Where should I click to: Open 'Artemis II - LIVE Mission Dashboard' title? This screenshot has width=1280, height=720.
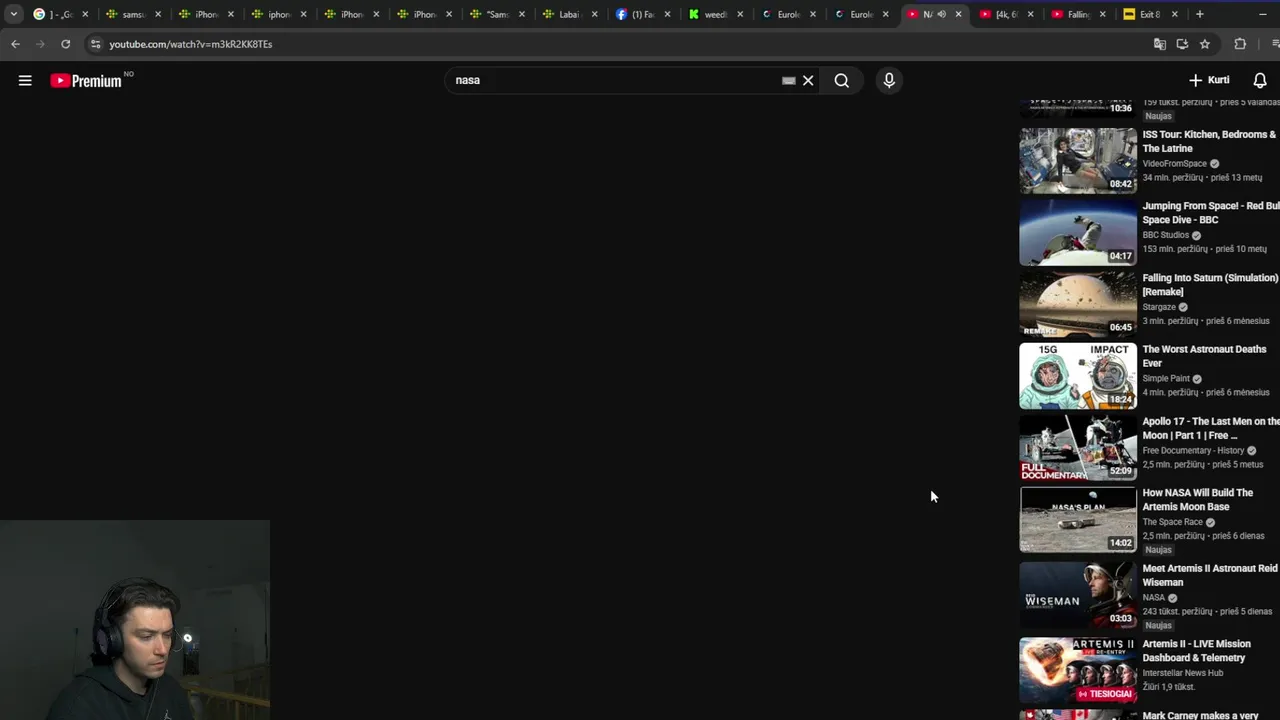(x=1196, y=651)
